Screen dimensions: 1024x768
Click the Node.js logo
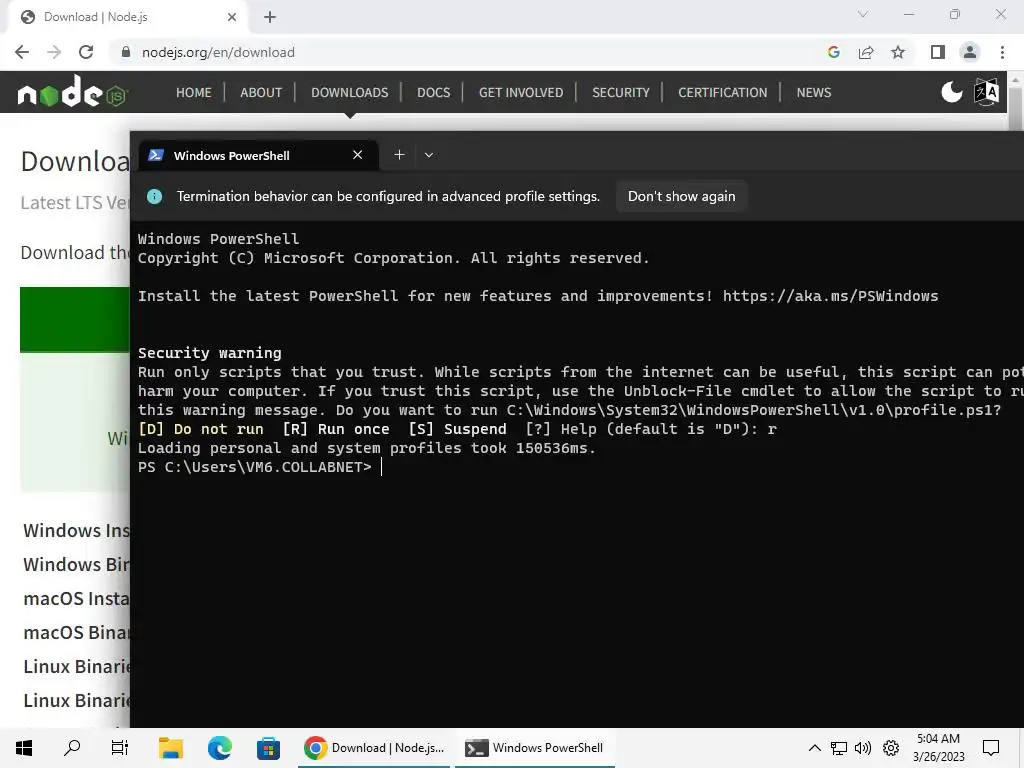72,91
